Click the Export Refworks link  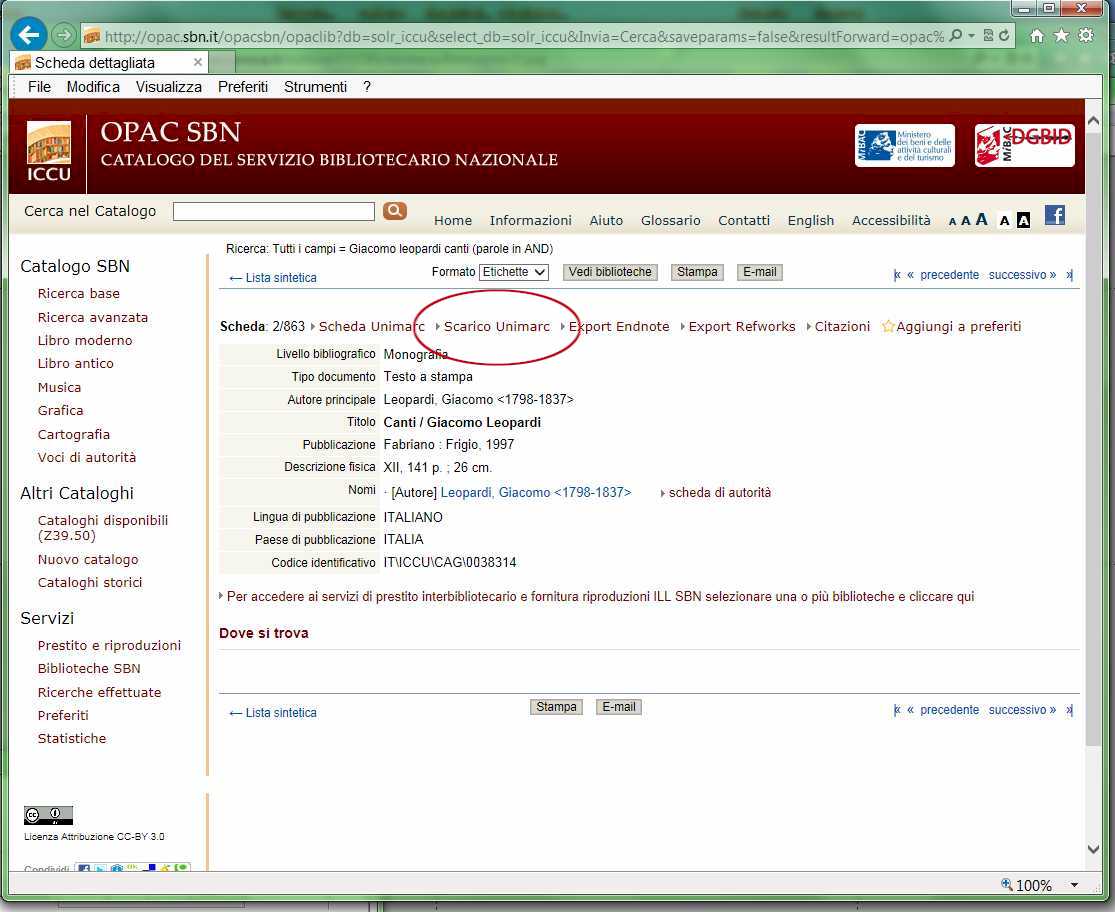click(742, 326)
